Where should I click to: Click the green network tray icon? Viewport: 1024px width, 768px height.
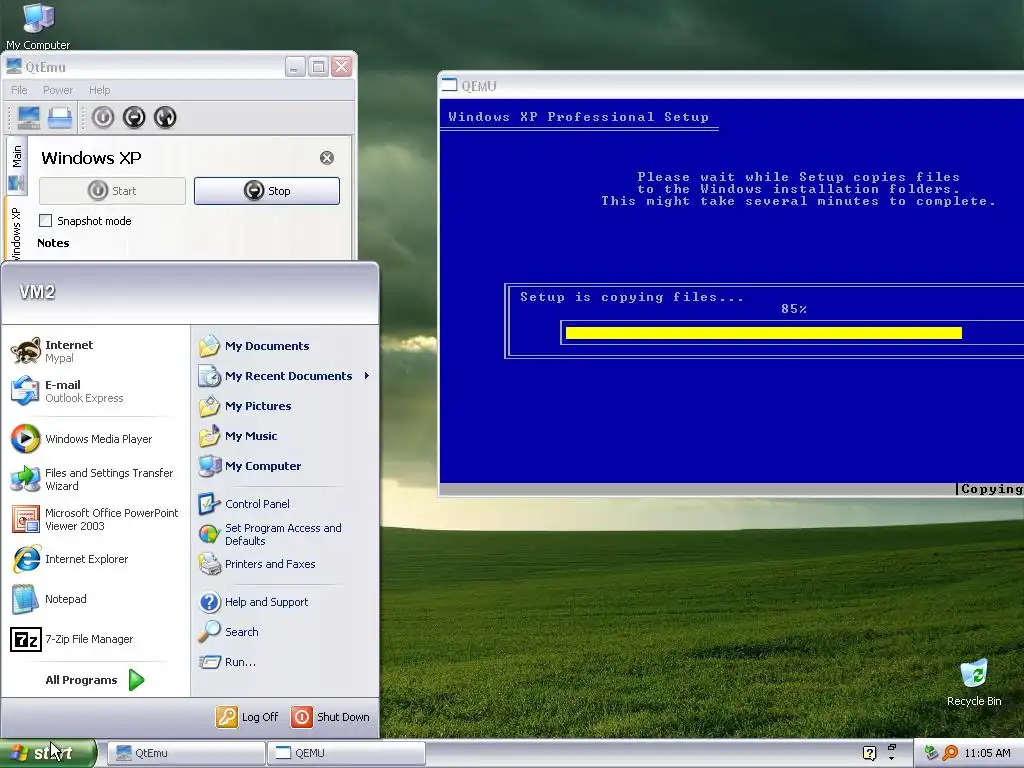click(x=931, y=753)
